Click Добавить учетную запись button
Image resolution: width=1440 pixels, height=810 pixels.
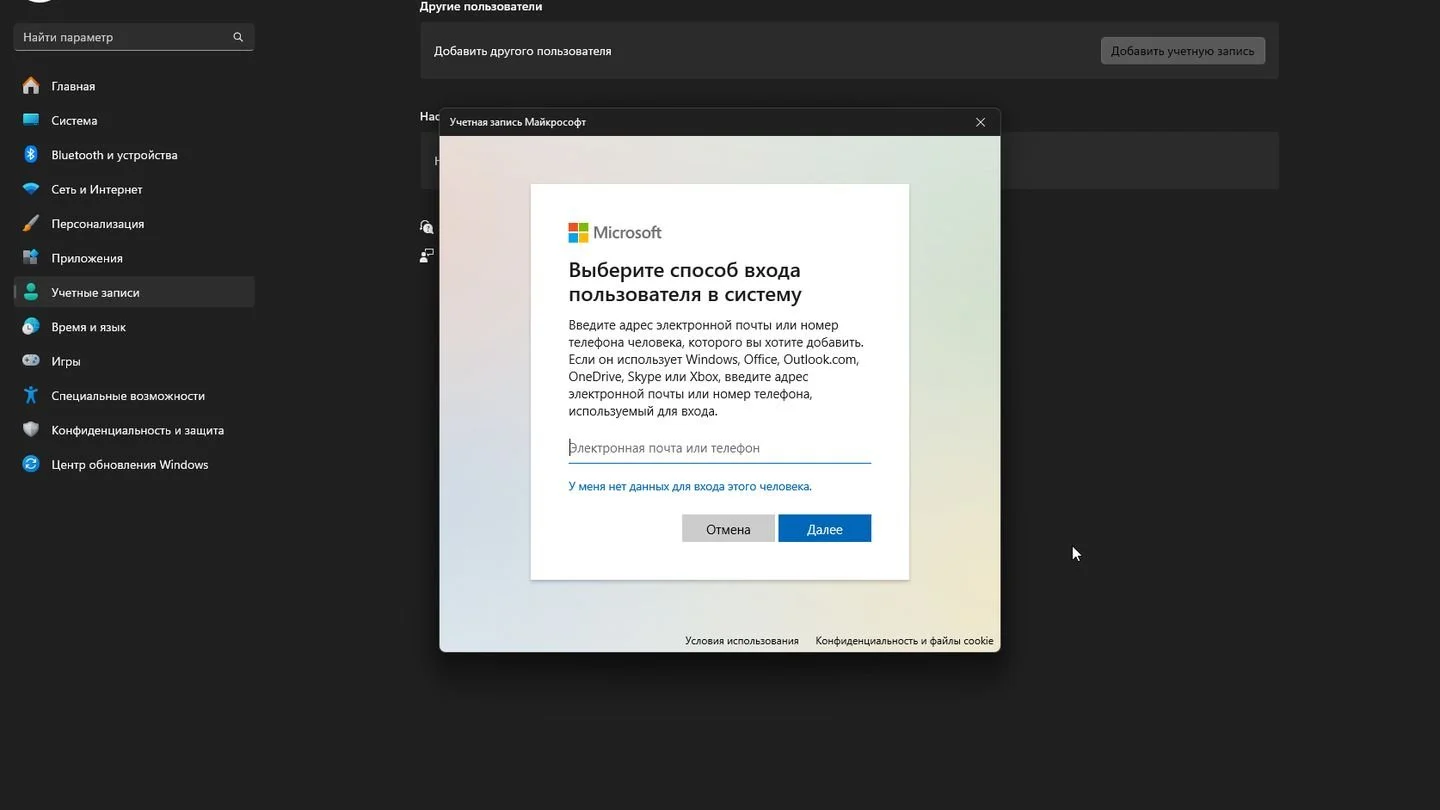tap(1183, 51)
